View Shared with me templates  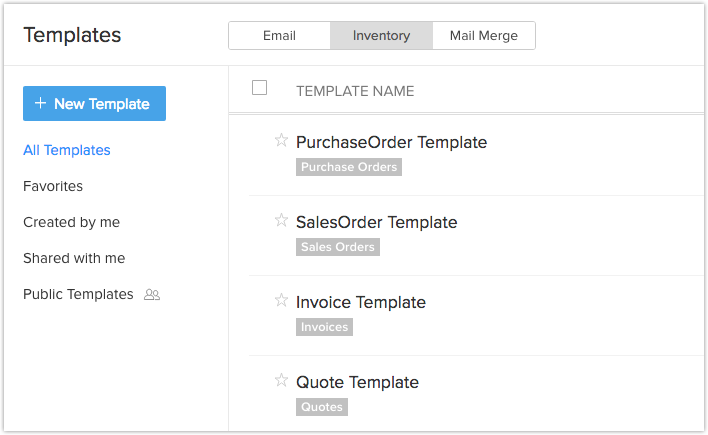(74, 258)
